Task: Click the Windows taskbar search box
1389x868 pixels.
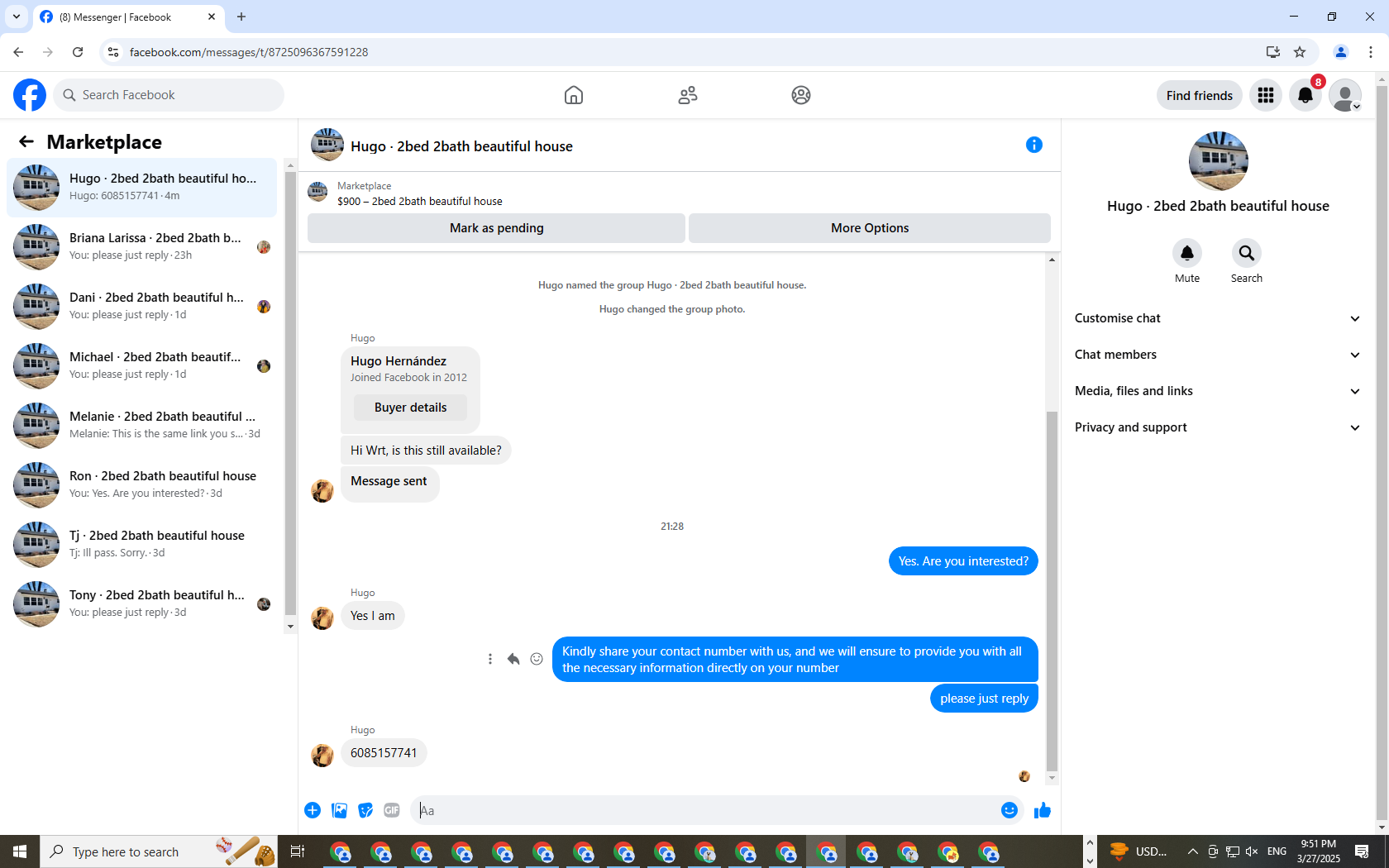Action: point(159,851)
